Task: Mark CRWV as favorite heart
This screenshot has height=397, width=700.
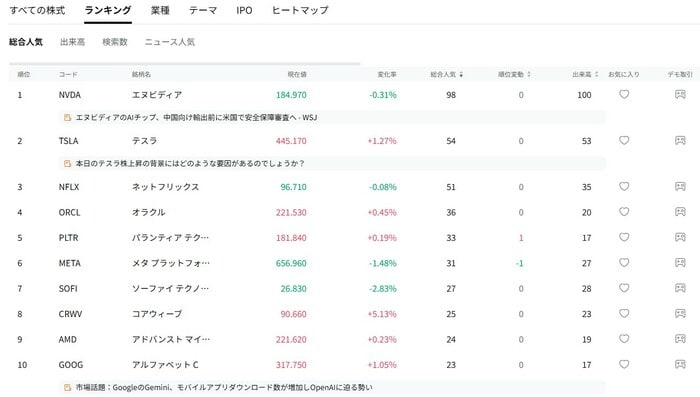Action: tap(624, 313)
